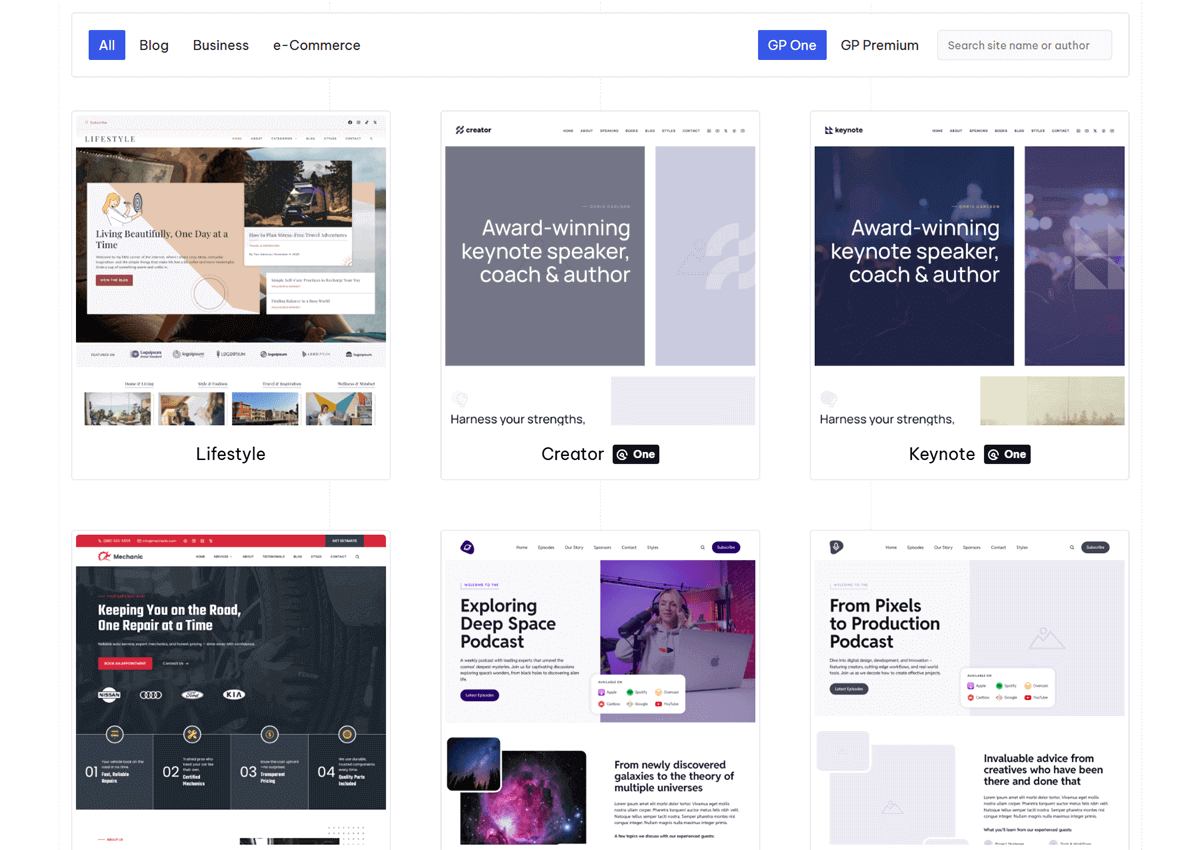Toggle the Blog category filter
Image resolution: width=1200 pixels, height=850 pixels.
tap(154, 44)
